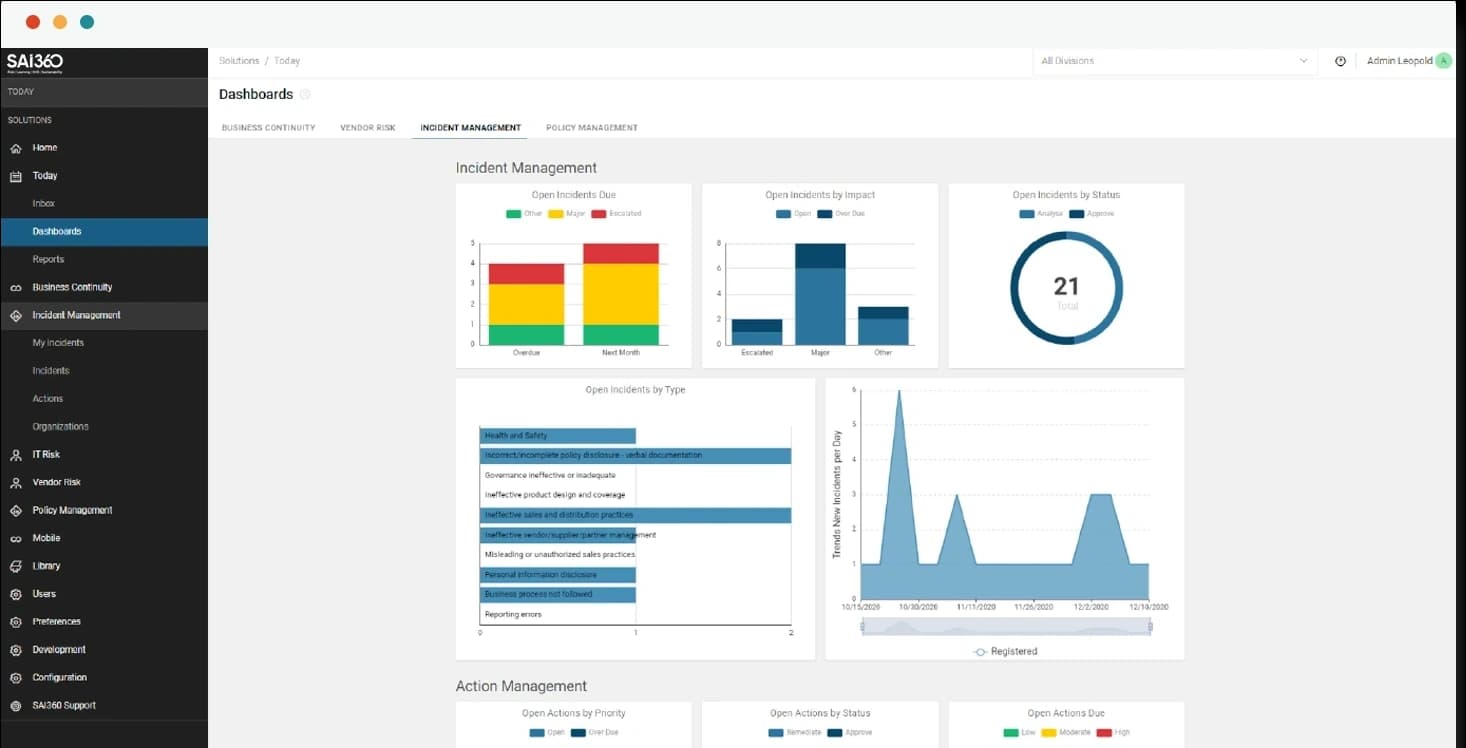Viewport: 1466px width, 748px height.
Task: Click the Business Continuity sidebar icon
Action: tap(15, 288)
